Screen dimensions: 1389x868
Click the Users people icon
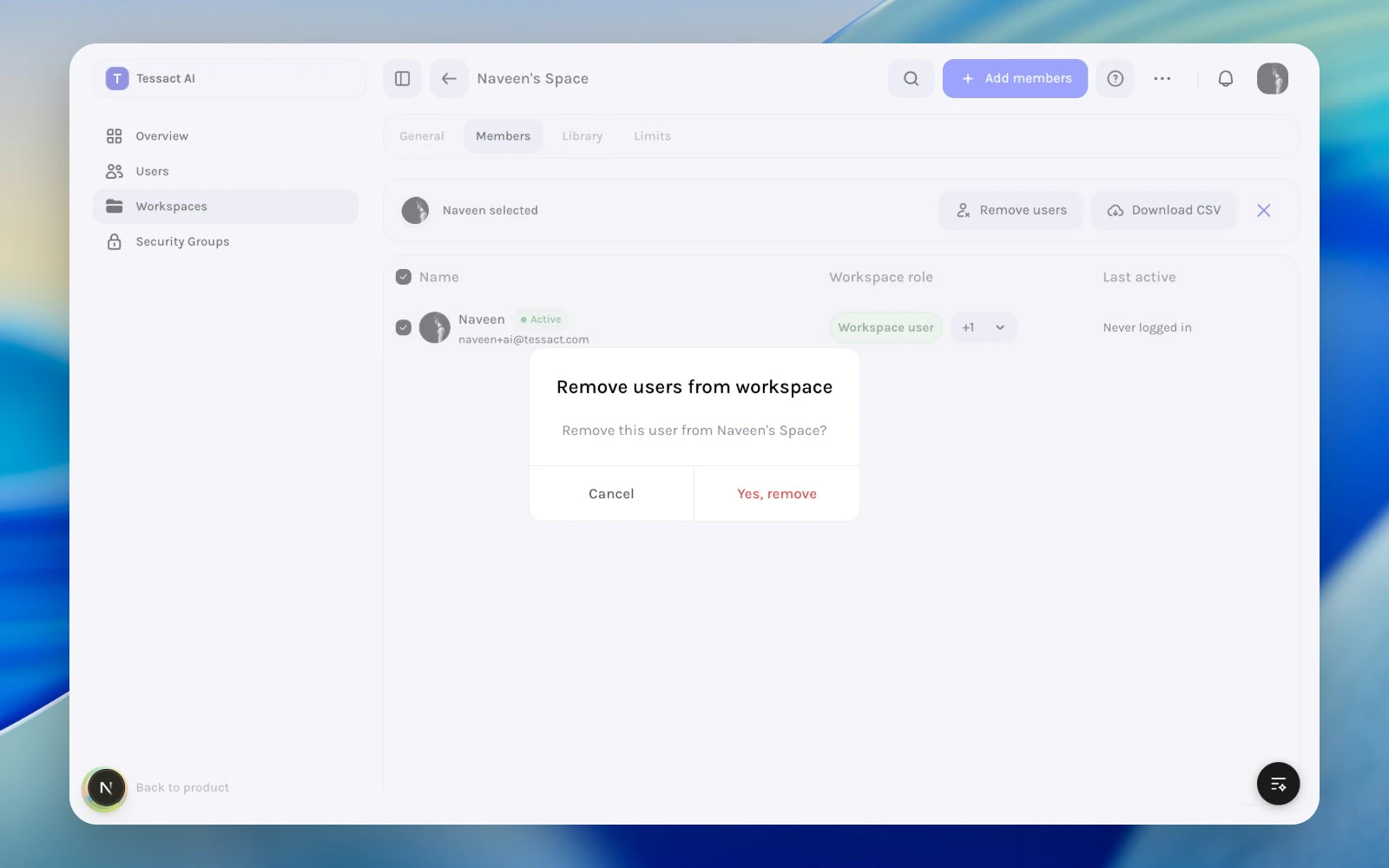coord(115,171)
